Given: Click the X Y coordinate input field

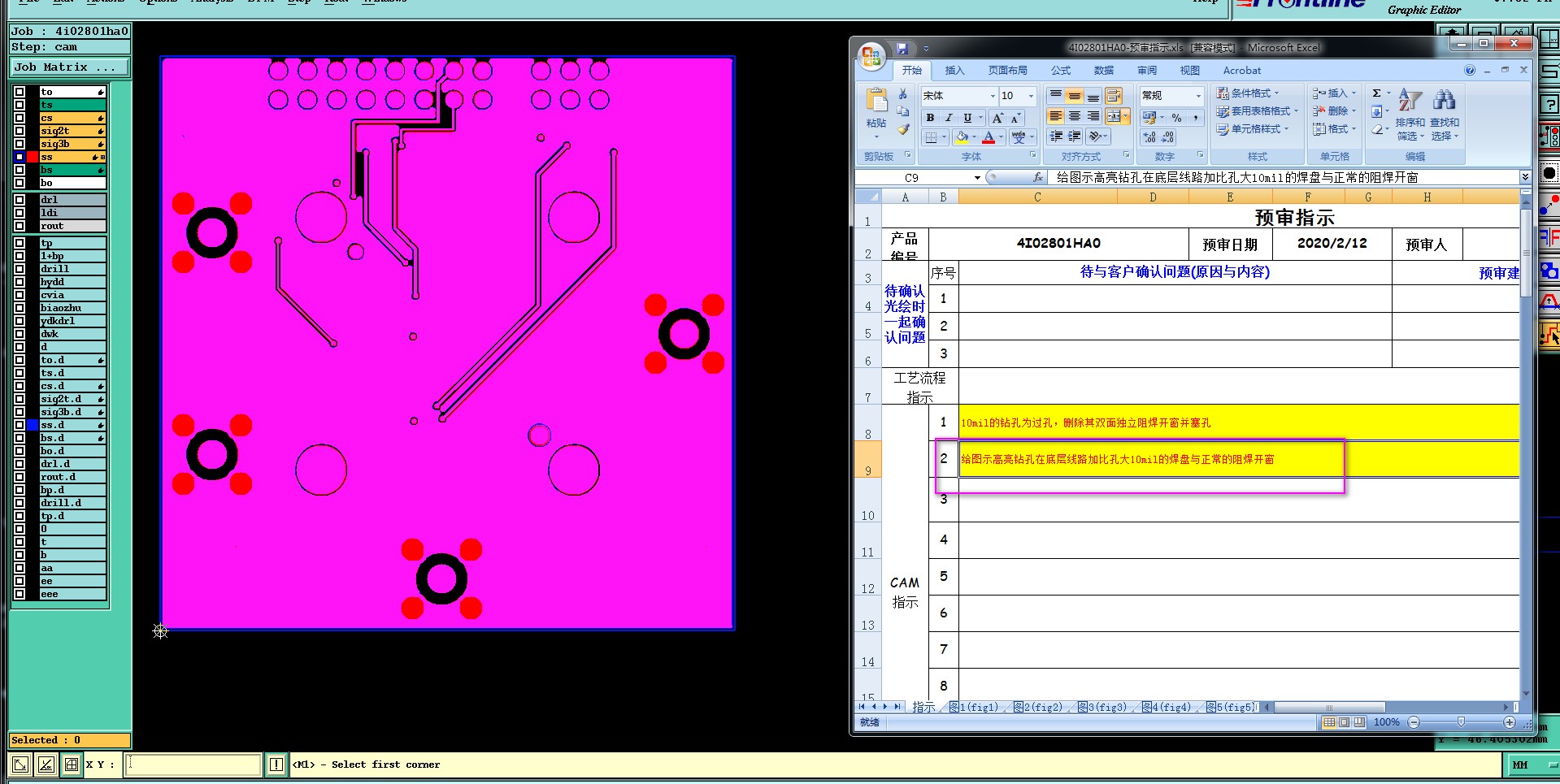Looking at the screenshot, I should (x=193, y=765).
